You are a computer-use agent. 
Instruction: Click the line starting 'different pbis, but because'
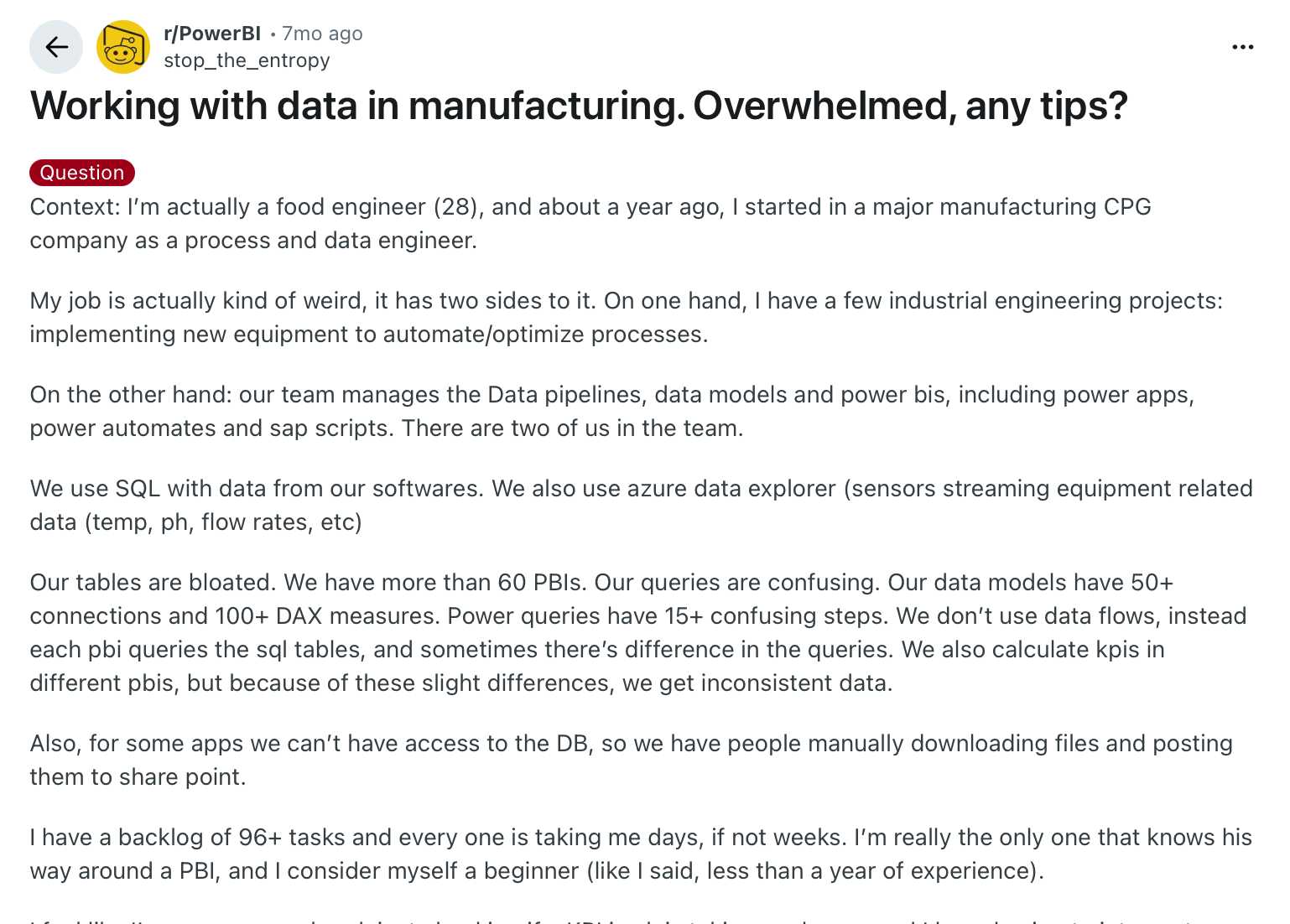click(460, 683)
